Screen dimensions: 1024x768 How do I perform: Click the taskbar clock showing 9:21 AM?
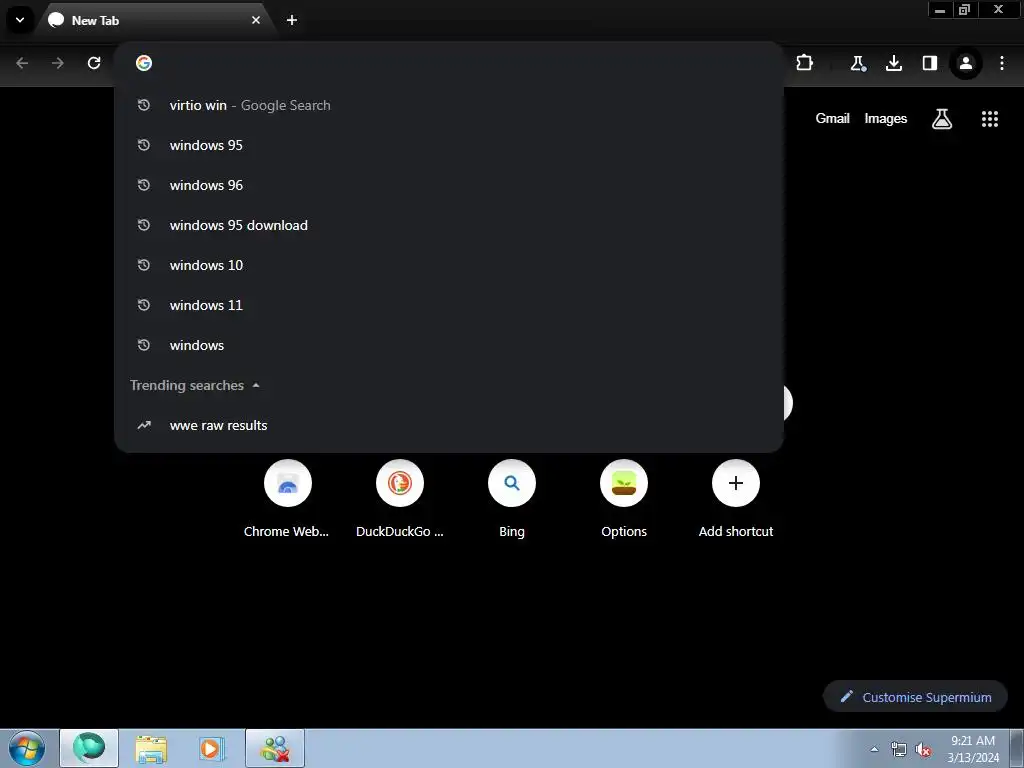point(972,749)
